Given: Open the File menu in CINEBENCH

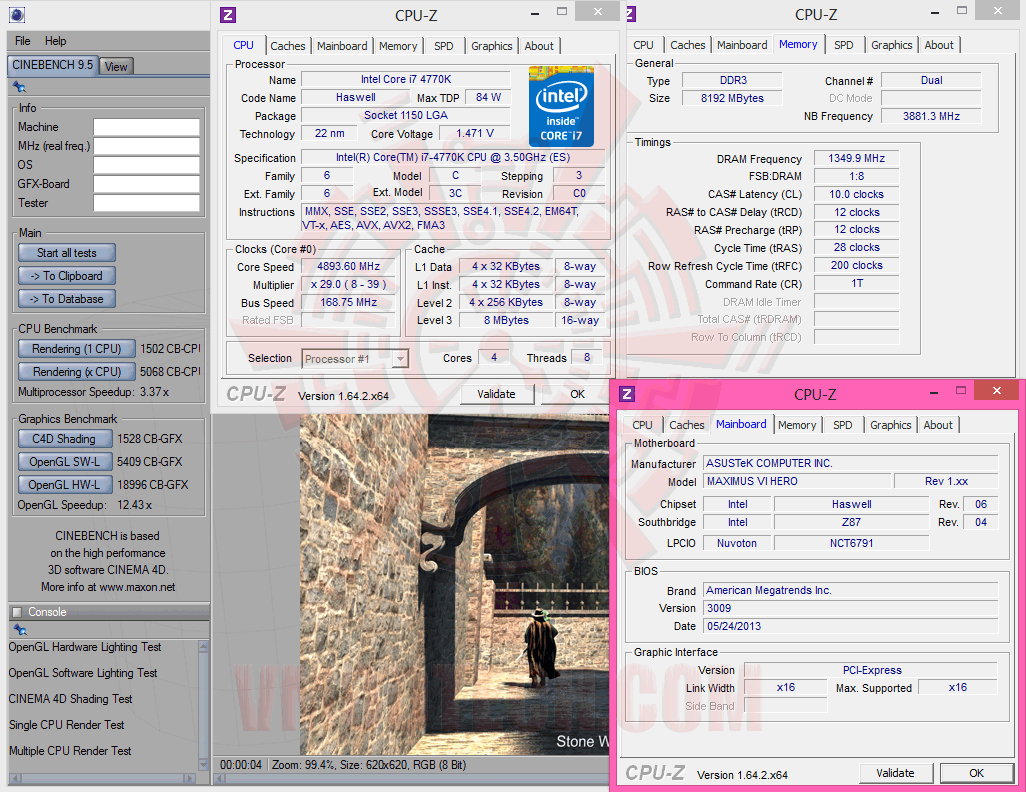Looking at the screenshot, I should pos(23,41).
